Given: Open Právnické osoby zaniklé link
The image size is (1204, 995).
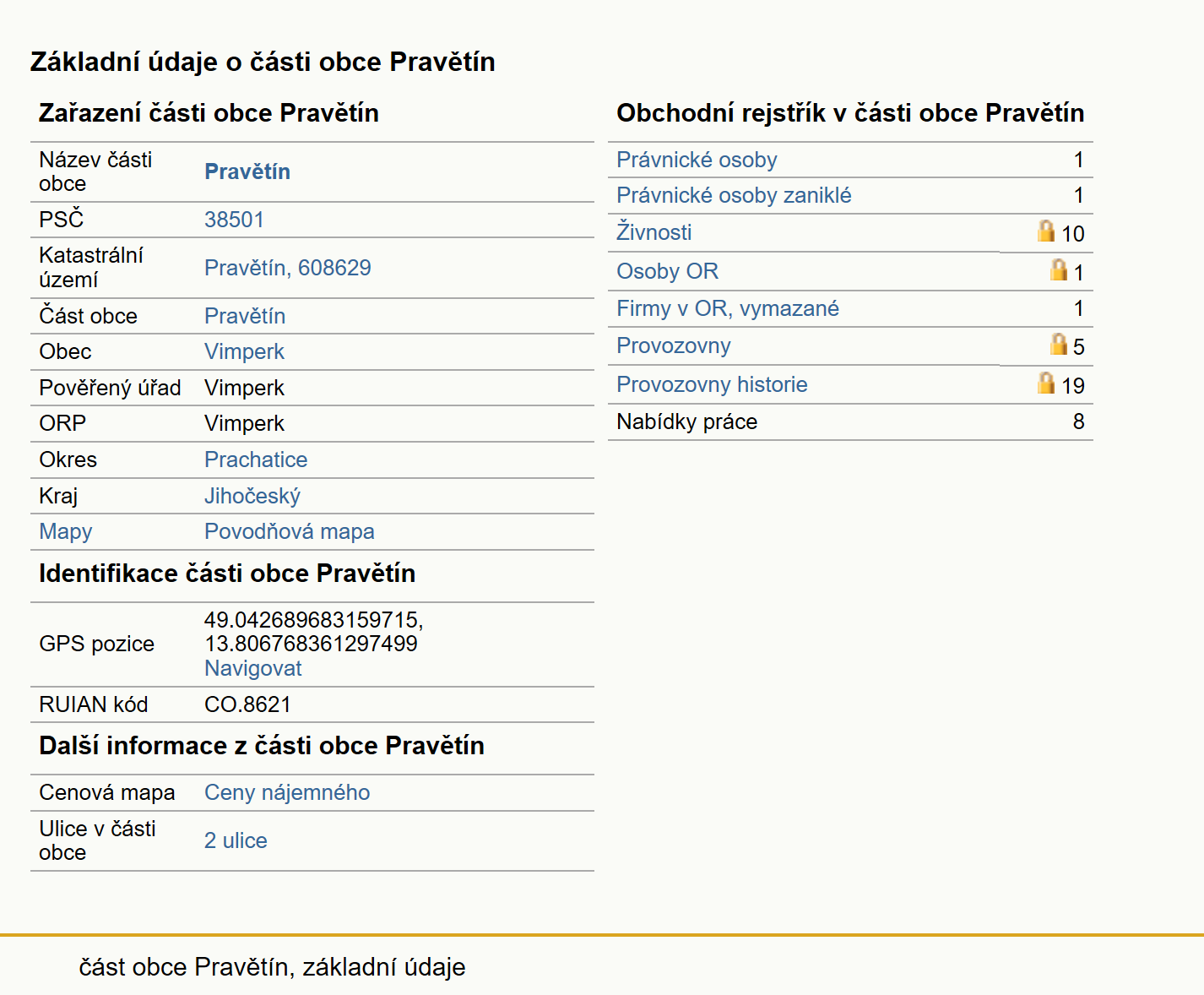Looking at the screenshot, I should [x=734, y=195].
